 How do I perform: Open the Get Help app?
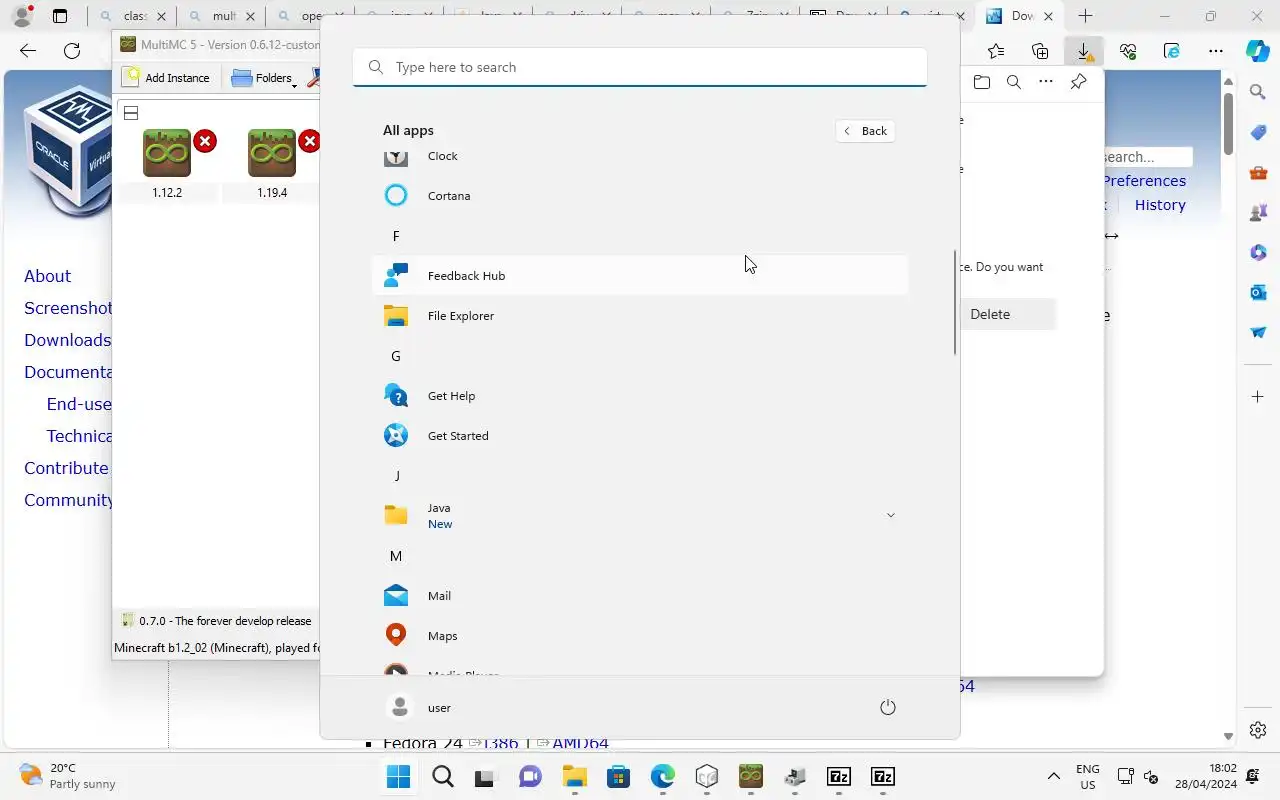pyautogui.click(x=640, y=396)
